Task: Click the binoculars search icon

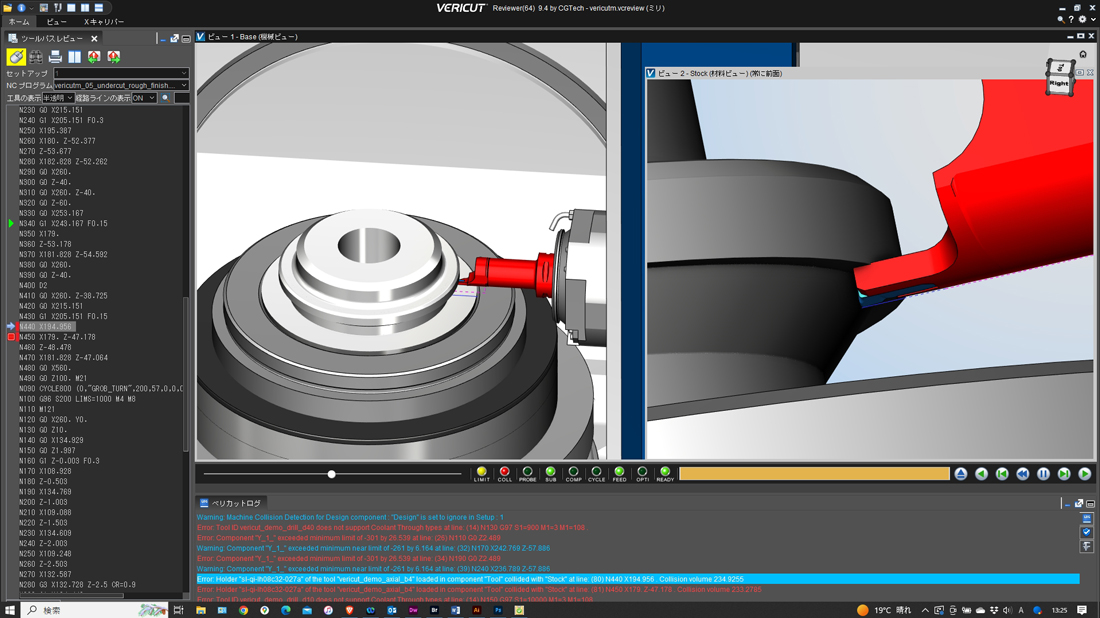Action: click(36, 57)
